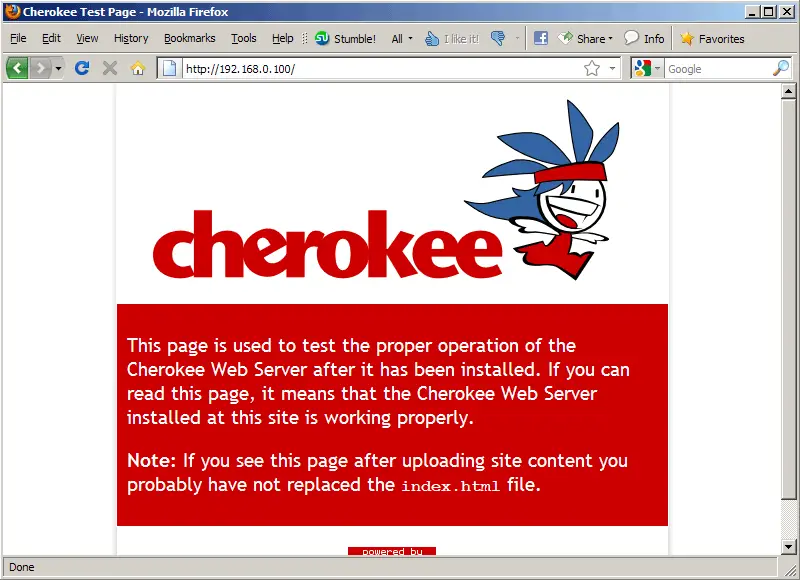Open the History menu
The height and width of the screenshot is (580, 800).
131,38
